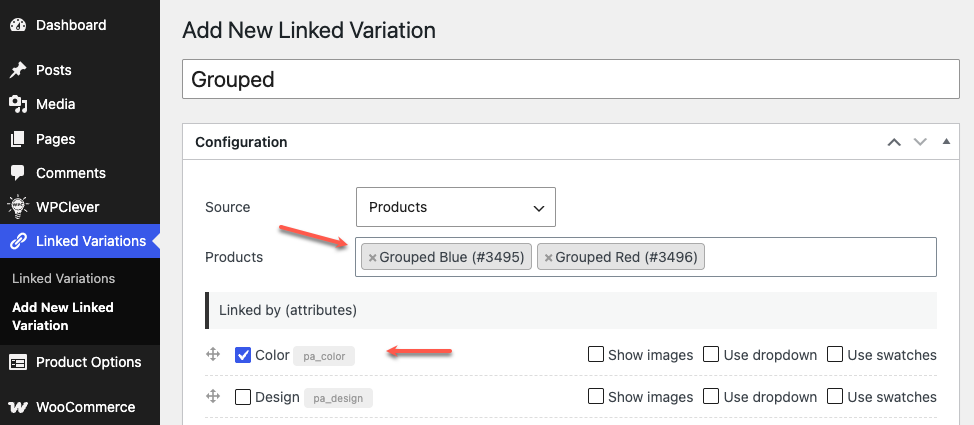Viewport: 974px width, 425px height.
Task: Open the Source dropdown
Action: pos(455,207)
